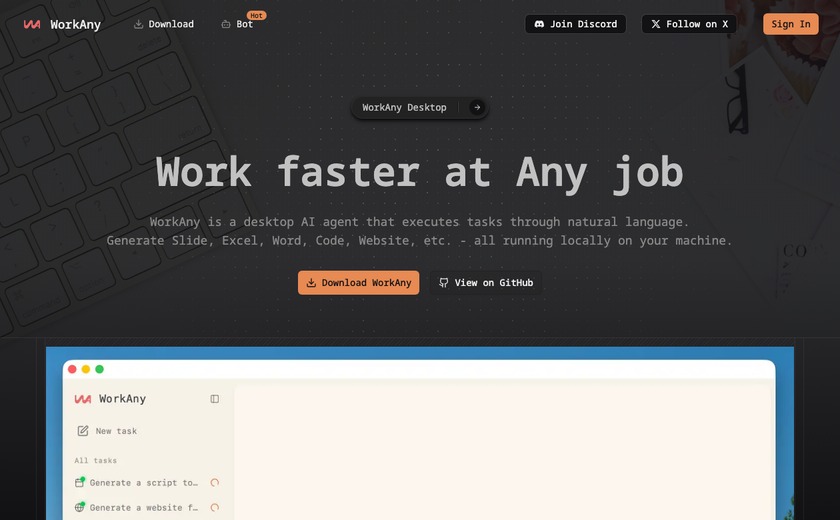The height and width of the screenshot is (520, 840).
Task: Click the Follow on X button
Action: click(689, 24)
